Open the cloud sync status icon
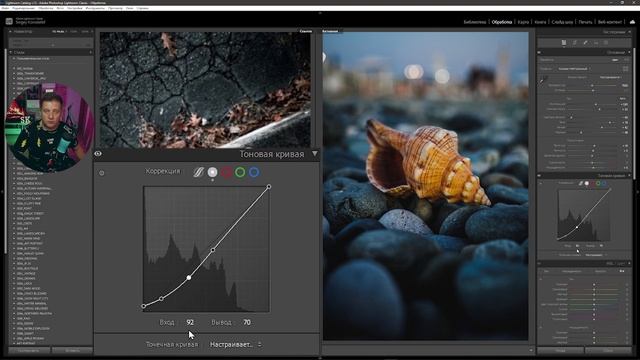 pyautogui.click(x=632, y=22)
